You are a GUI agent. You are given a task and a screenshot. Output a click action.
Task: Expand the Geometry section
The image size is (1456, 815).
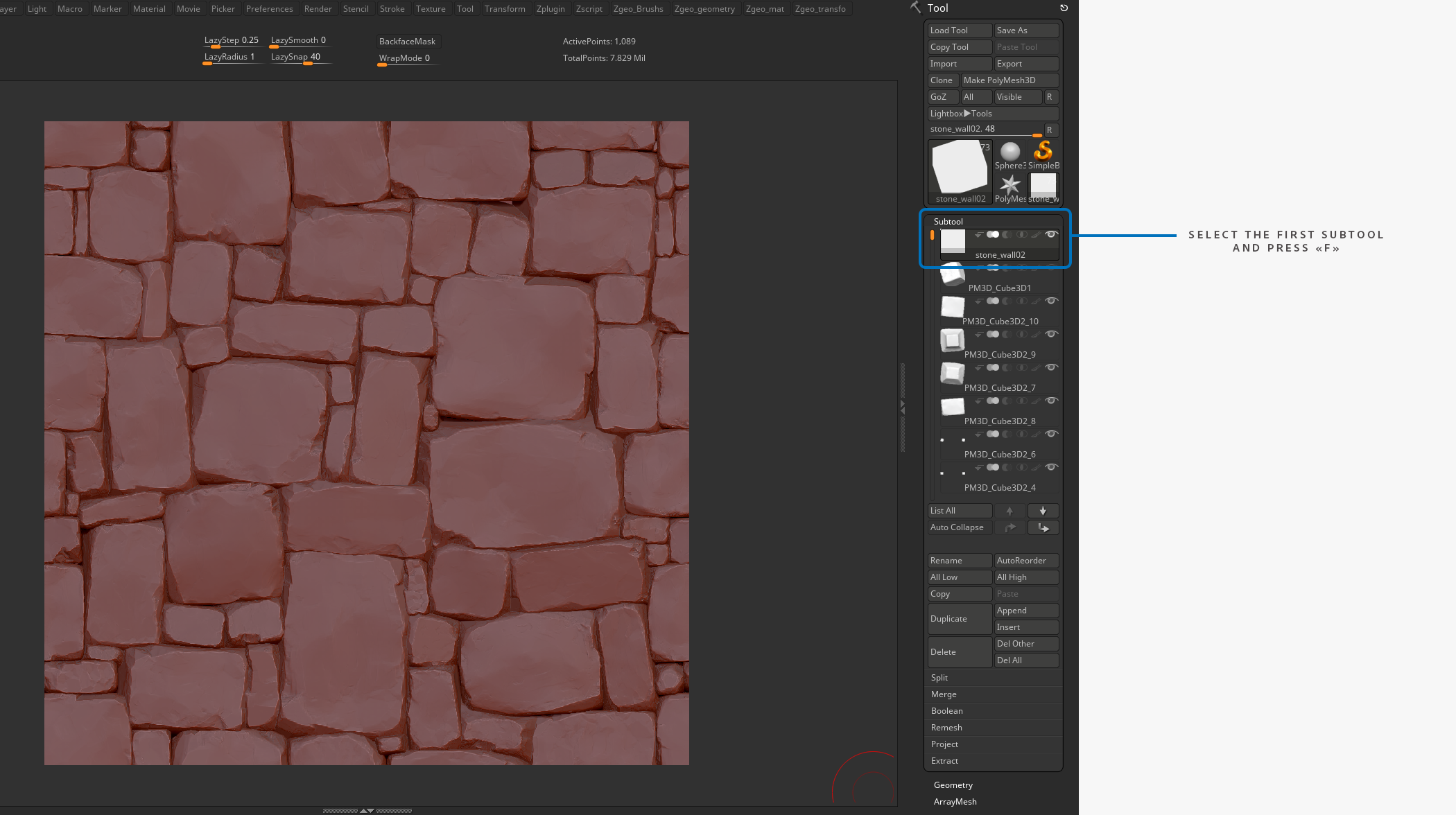[x=953, y=785]
